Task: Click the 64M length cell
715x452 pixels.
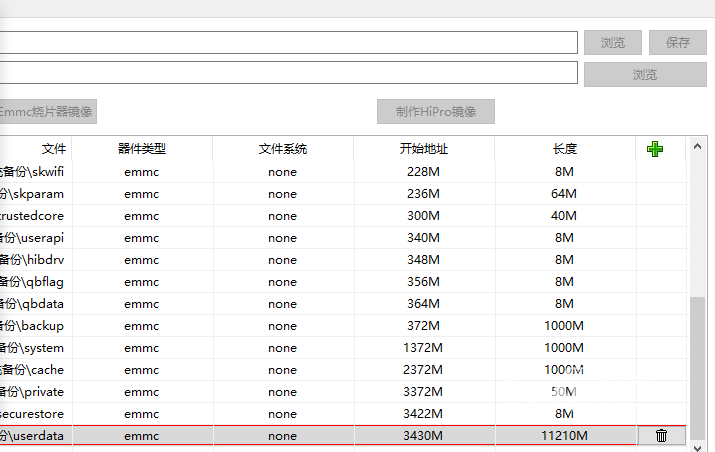Action: (x=565, y=194)
